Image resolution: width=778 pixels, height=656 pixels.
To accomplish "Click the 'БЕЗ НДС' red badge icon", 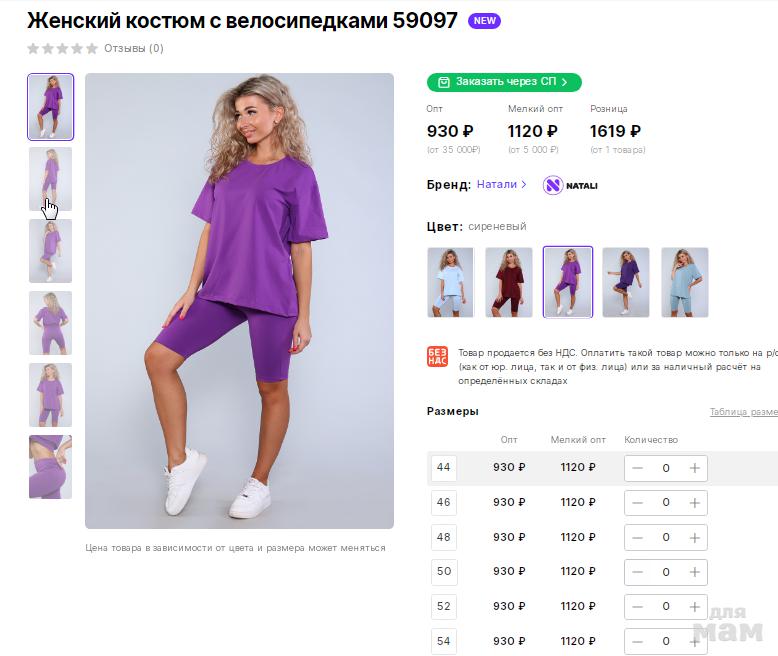I will pyautogui.click(x=437, y=357).
